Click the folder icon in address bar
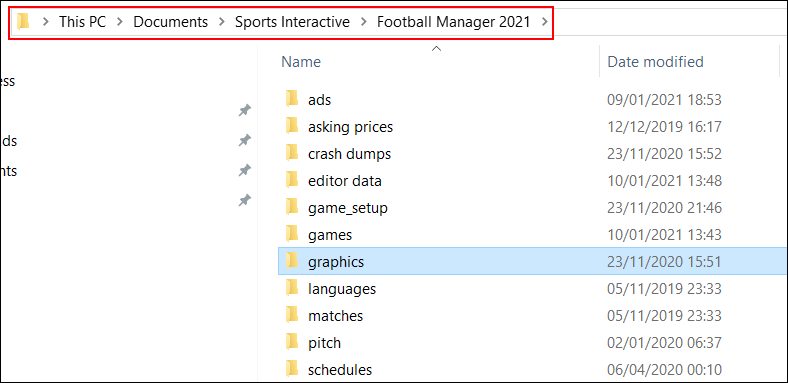The image size is (788, 383). 23,22
